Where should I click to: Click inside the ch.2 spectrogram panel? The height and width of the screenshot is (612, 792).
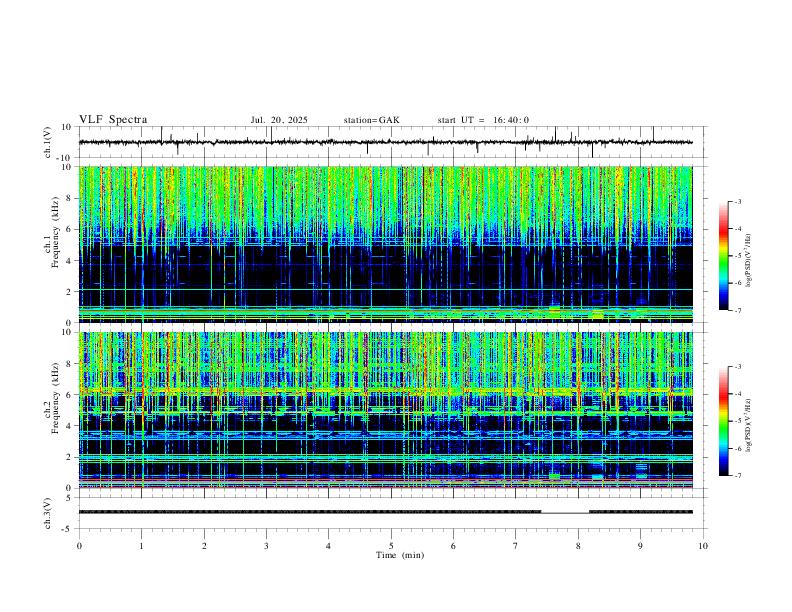[386, 410]
